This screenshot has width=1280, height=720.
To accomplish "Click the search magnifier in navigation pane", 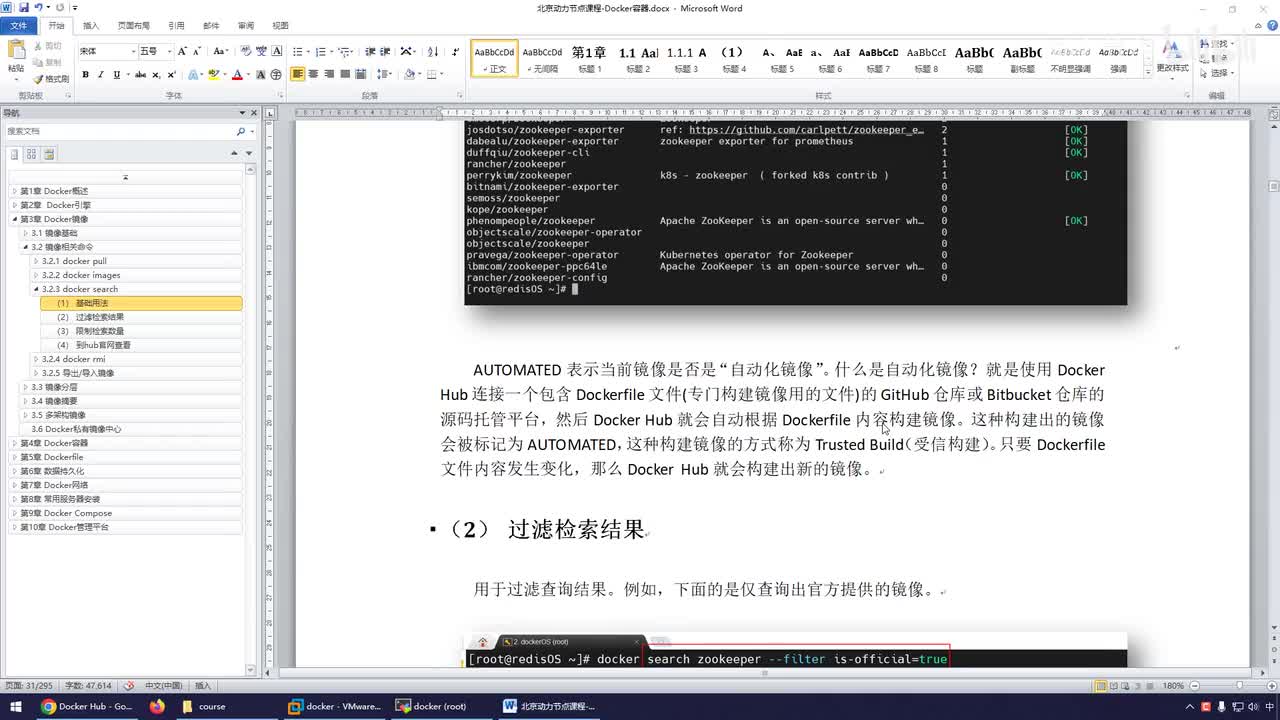I will tap(240, 131).
